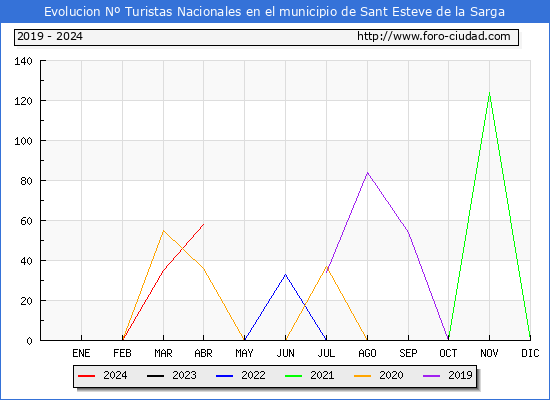The height and width of the screenshot is (400, 550).
Task: Click the black 2023 legend color line
Action: [x=155, y=376]
